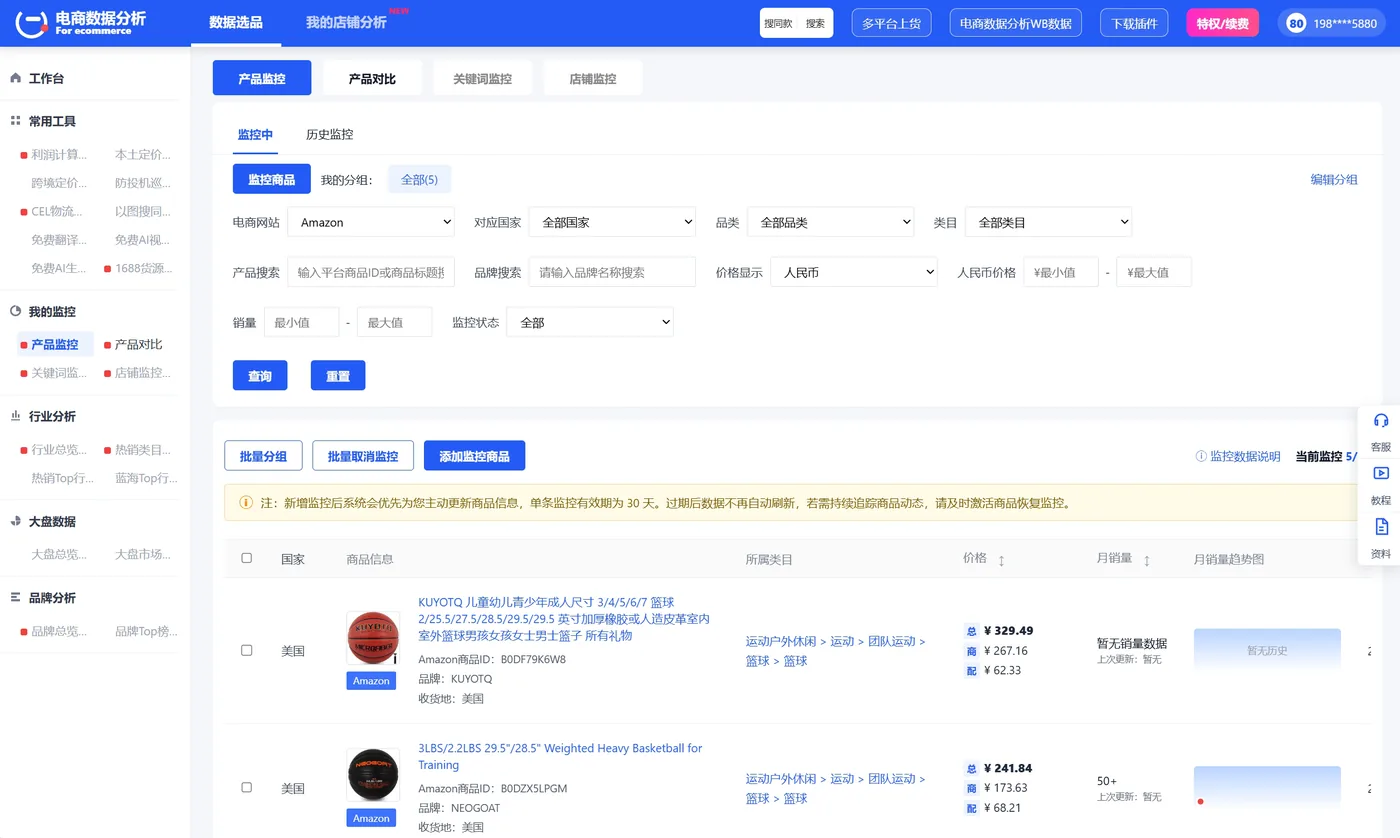
Task: Click the 我的监控 pie icon
Action: tap(15, 312)
